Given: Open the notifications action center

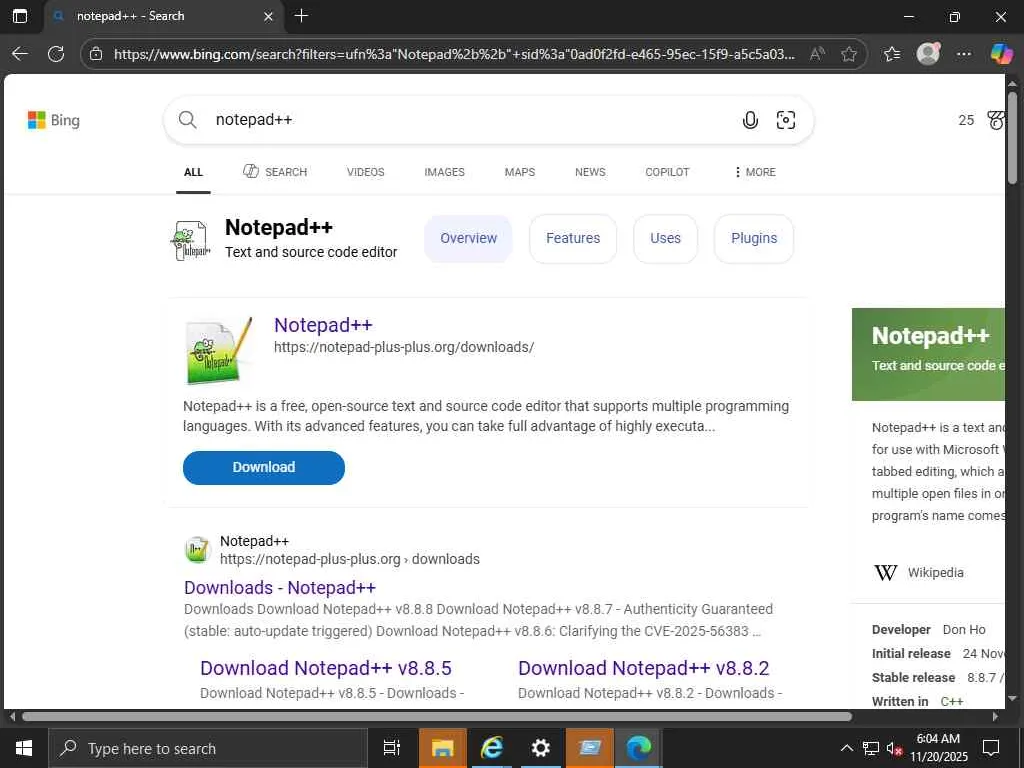Looking at the screenshot, I should click(x=991, y=748).
